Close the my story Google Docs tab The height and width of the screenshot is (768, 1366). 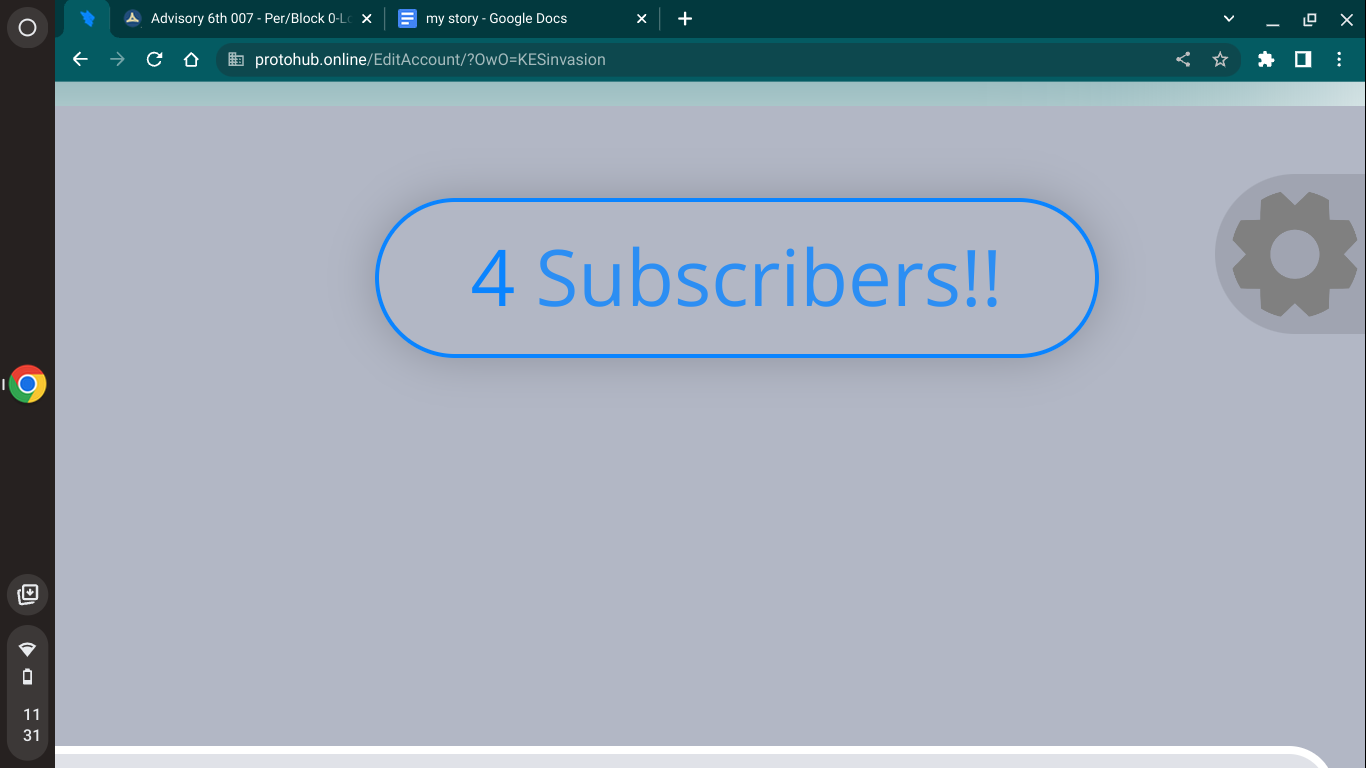coord(642,19)
